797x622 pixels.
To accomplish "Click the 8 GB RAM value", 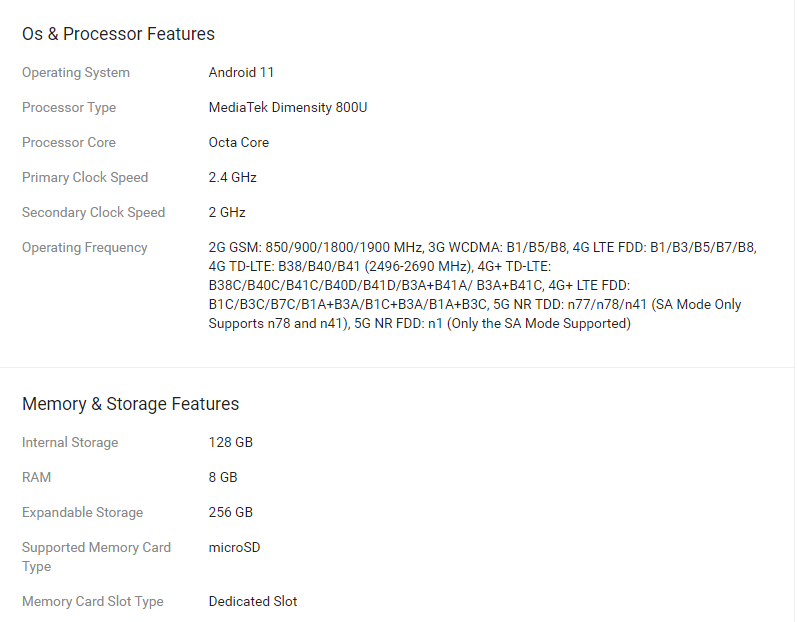I will (223, 478).
